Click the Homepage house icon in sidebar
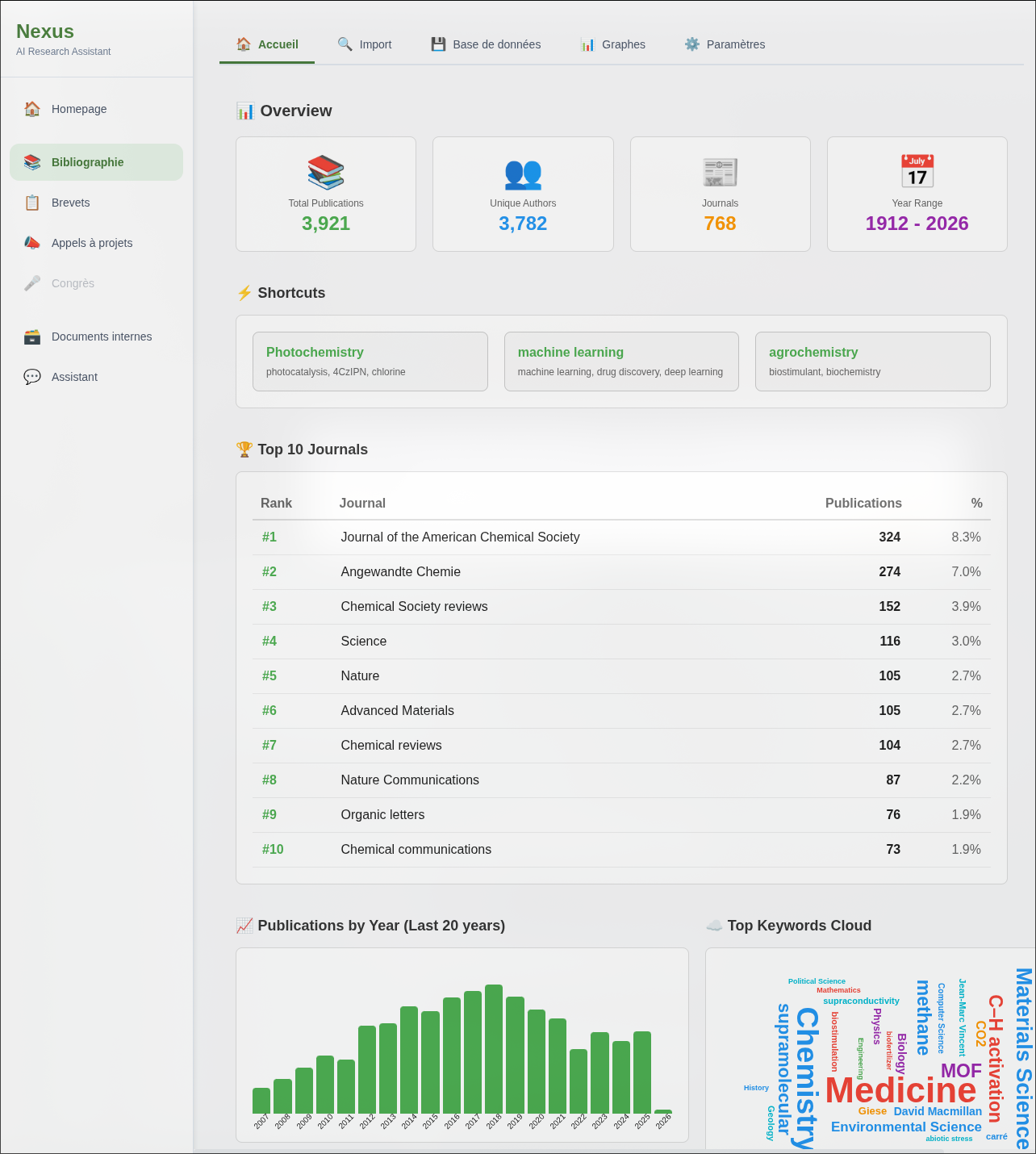This screenshot has width=1036, height=1154. click(32, 109)
